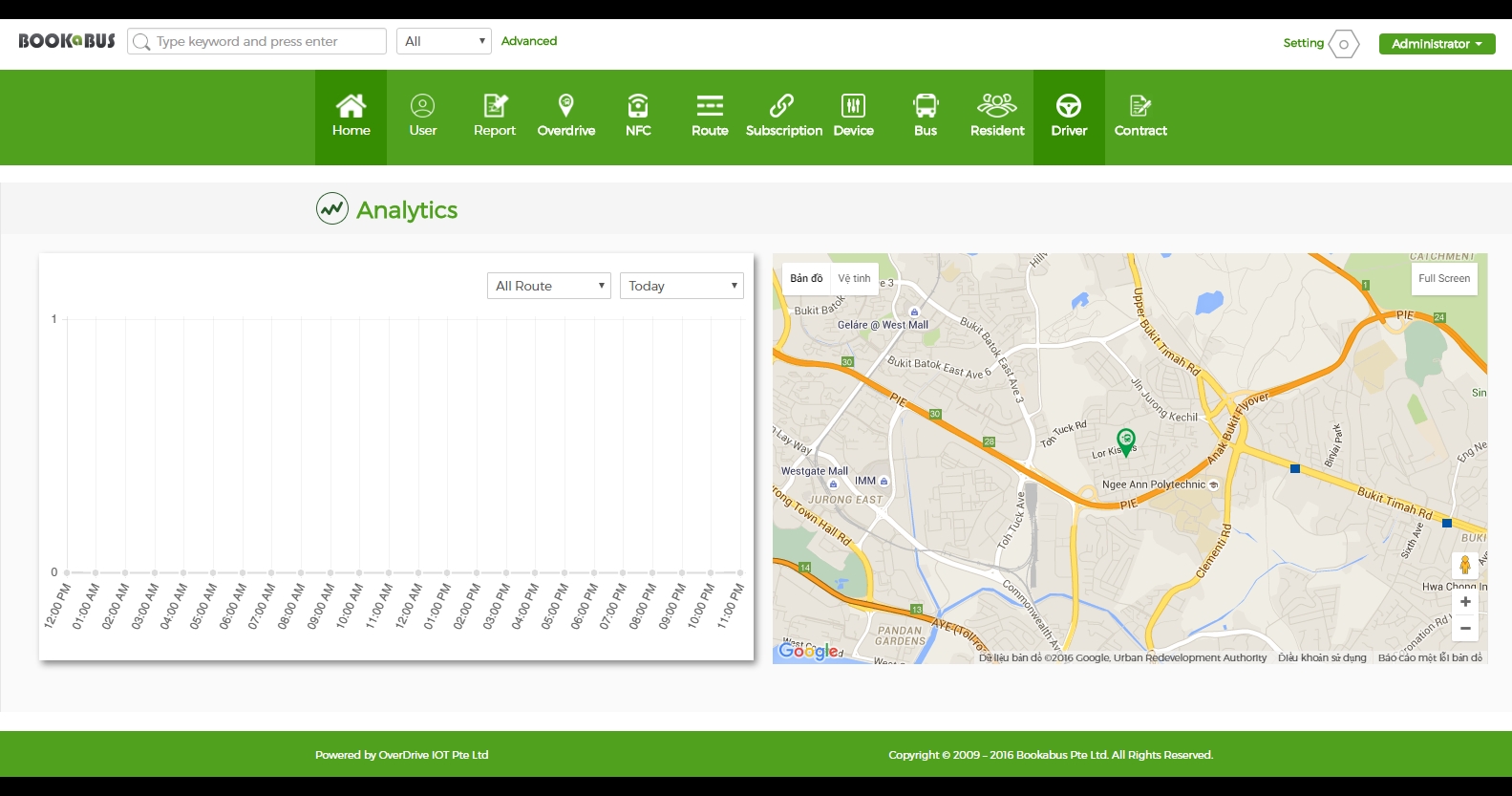Click the green bus stop map marker
The image size is (1512, 796).
(x=1126, y=442)
